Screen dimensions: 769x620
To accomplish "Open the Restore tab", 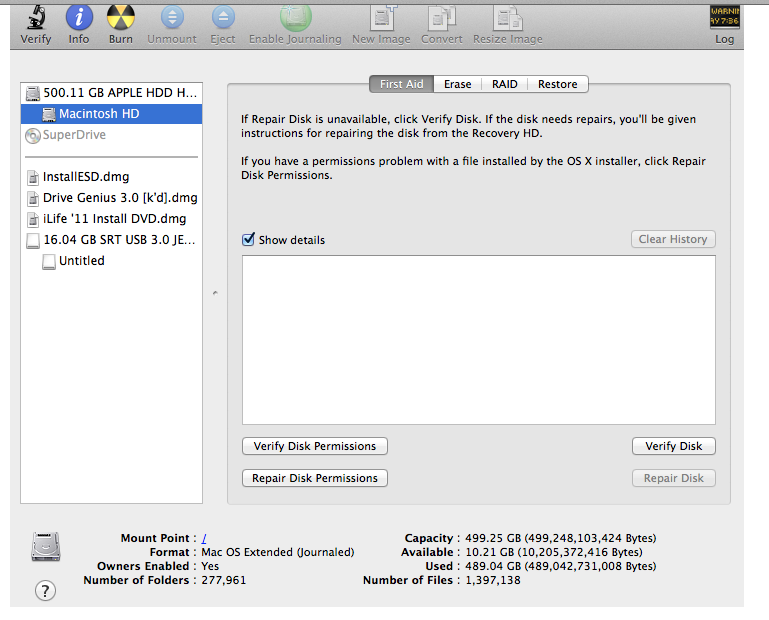I will pyautogui.click(x=558, y=84).
